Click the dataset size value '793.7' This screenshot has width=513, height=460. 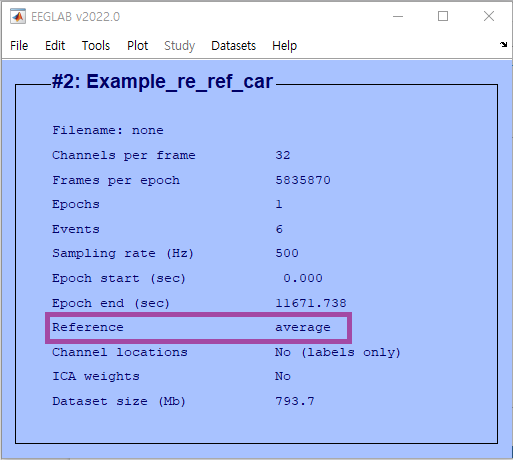pos(295,401)
